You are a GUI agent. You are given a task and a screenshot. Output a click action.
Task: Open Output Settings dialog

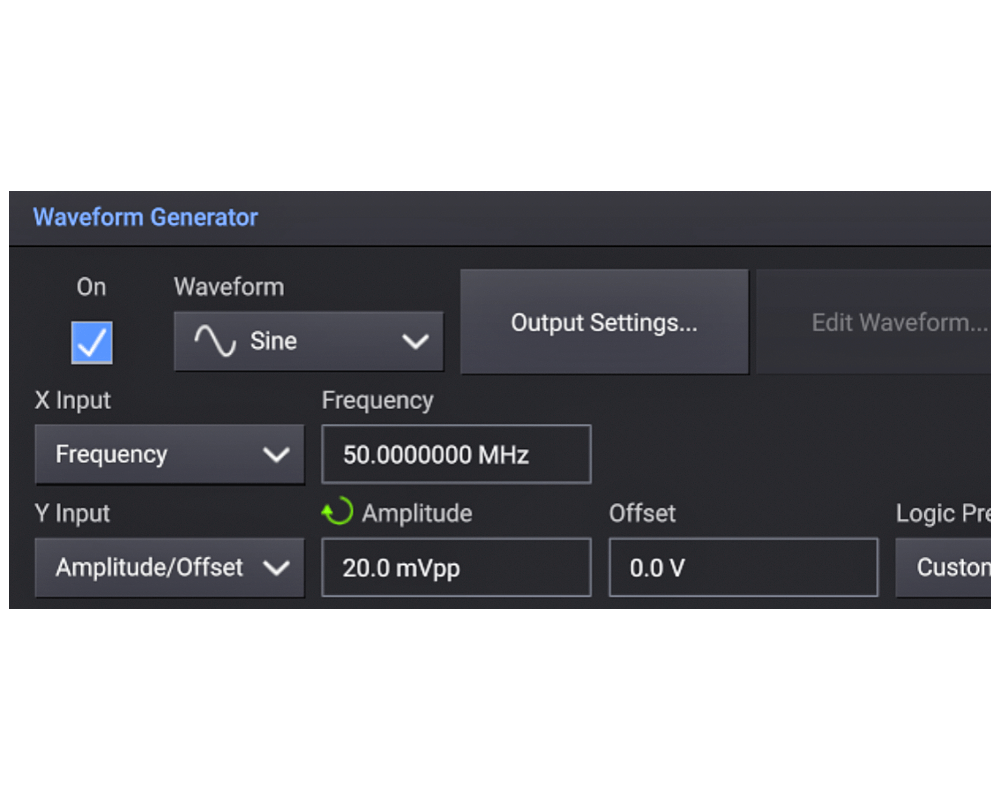click(x=604, y=323)
